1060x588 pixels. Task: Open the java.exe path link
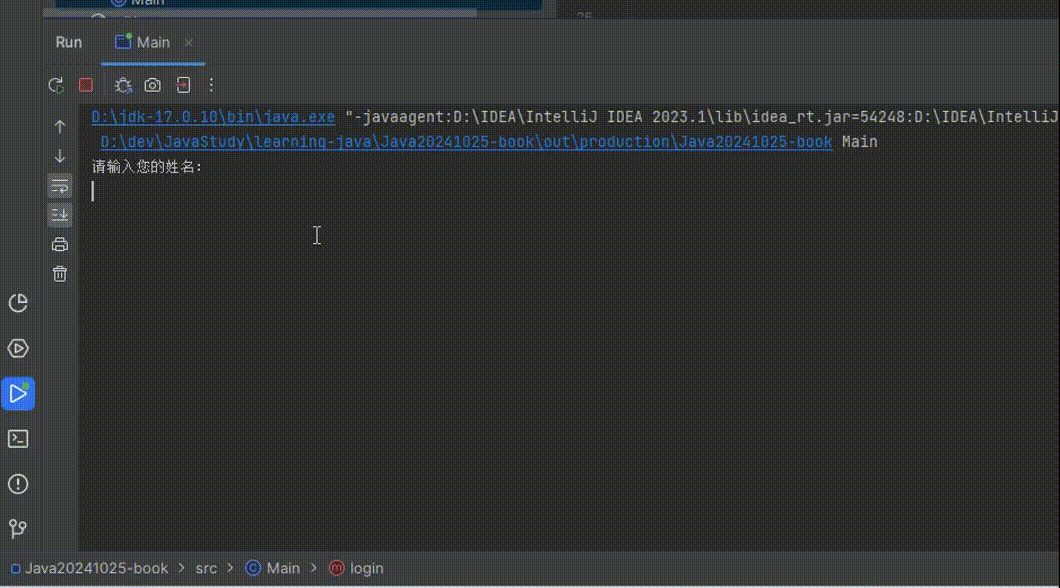coord(213,117)
